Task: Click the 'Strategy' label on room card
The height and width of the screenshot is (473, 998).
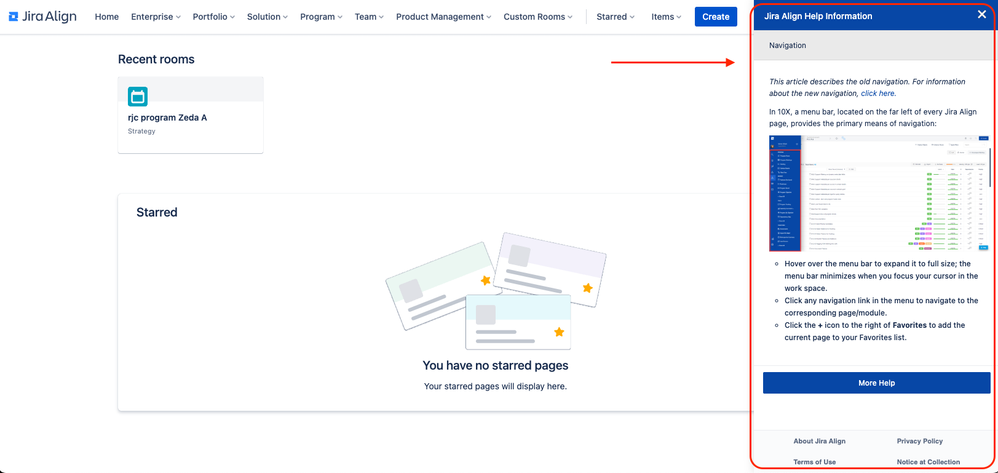Action: (x=141, y=131)
